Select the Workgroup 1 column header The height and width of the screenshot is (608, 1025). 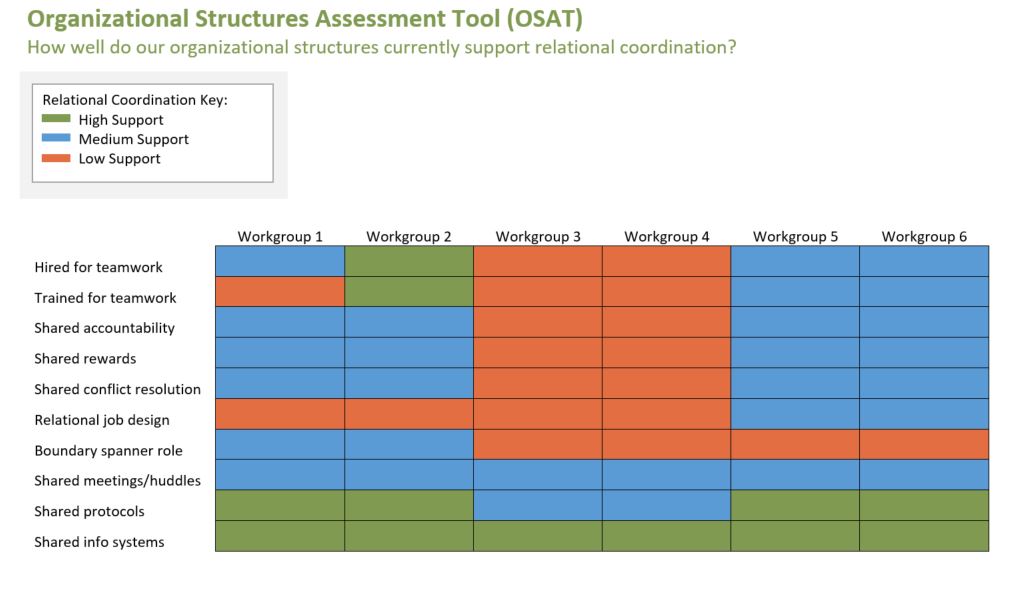coord(280,237)
